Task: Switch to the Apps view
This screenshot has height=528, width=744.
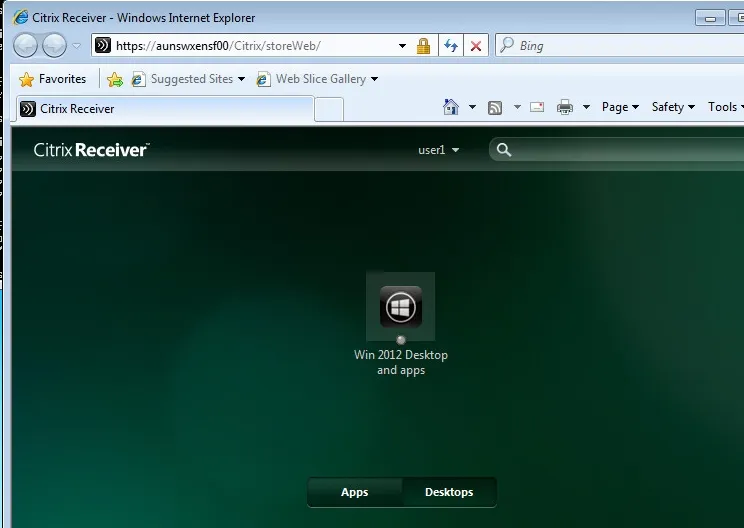Action: pyautogui.click(x=354, y=492)
